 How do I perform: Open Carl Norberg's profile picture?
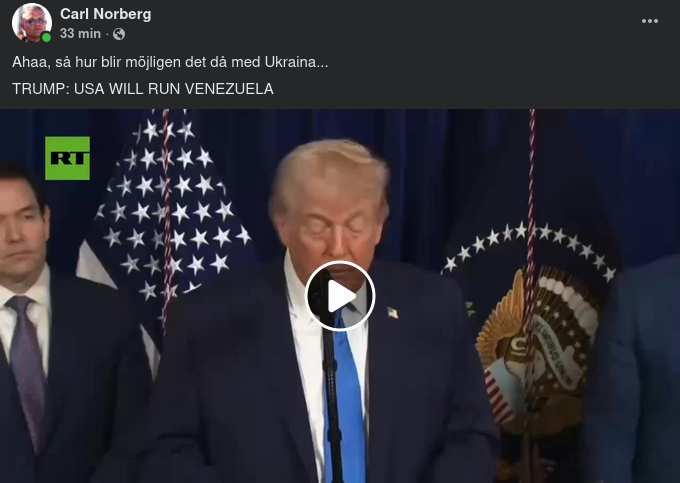point(32,23)
